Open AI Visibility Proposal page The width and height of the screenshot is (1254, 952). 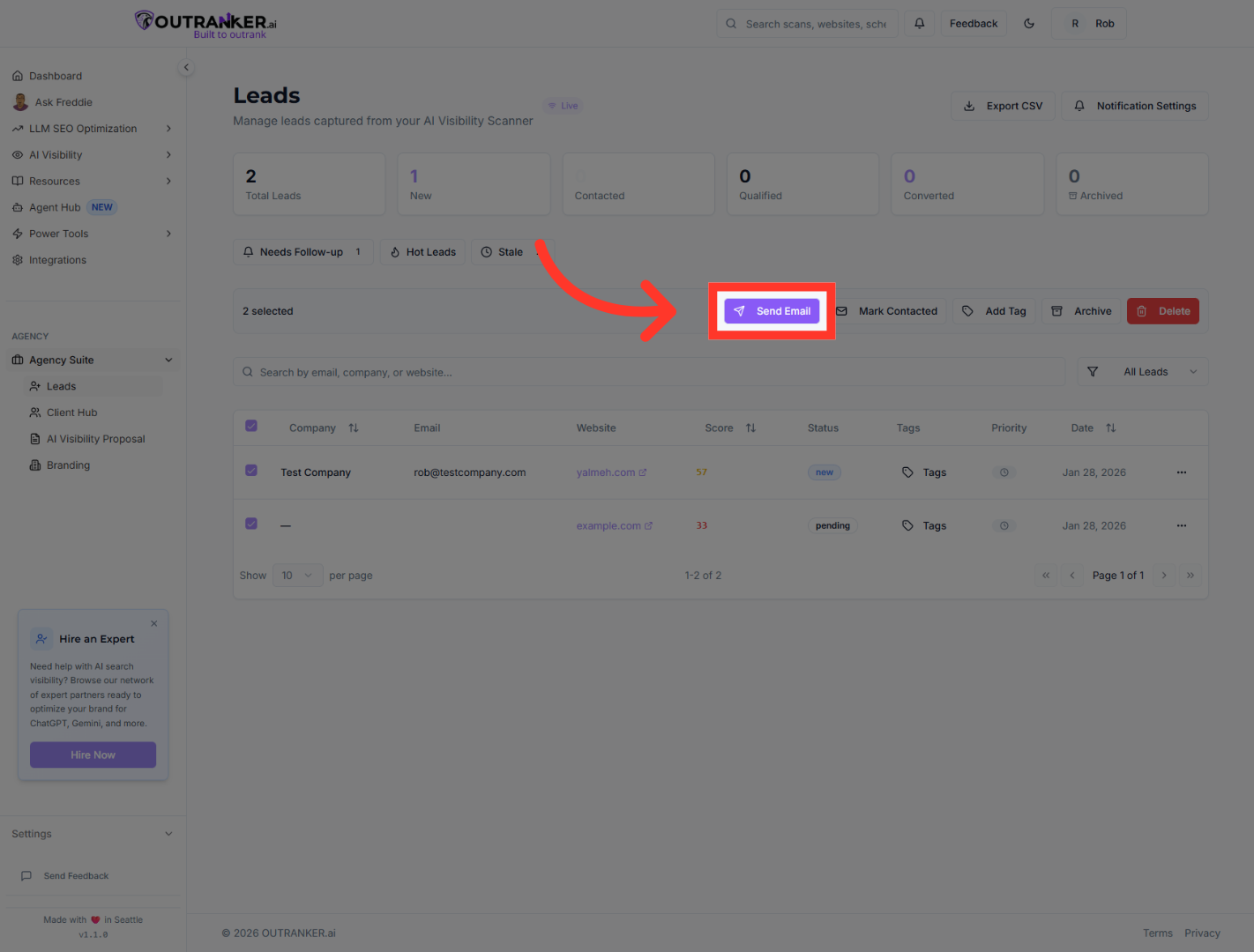coord(87,439)
